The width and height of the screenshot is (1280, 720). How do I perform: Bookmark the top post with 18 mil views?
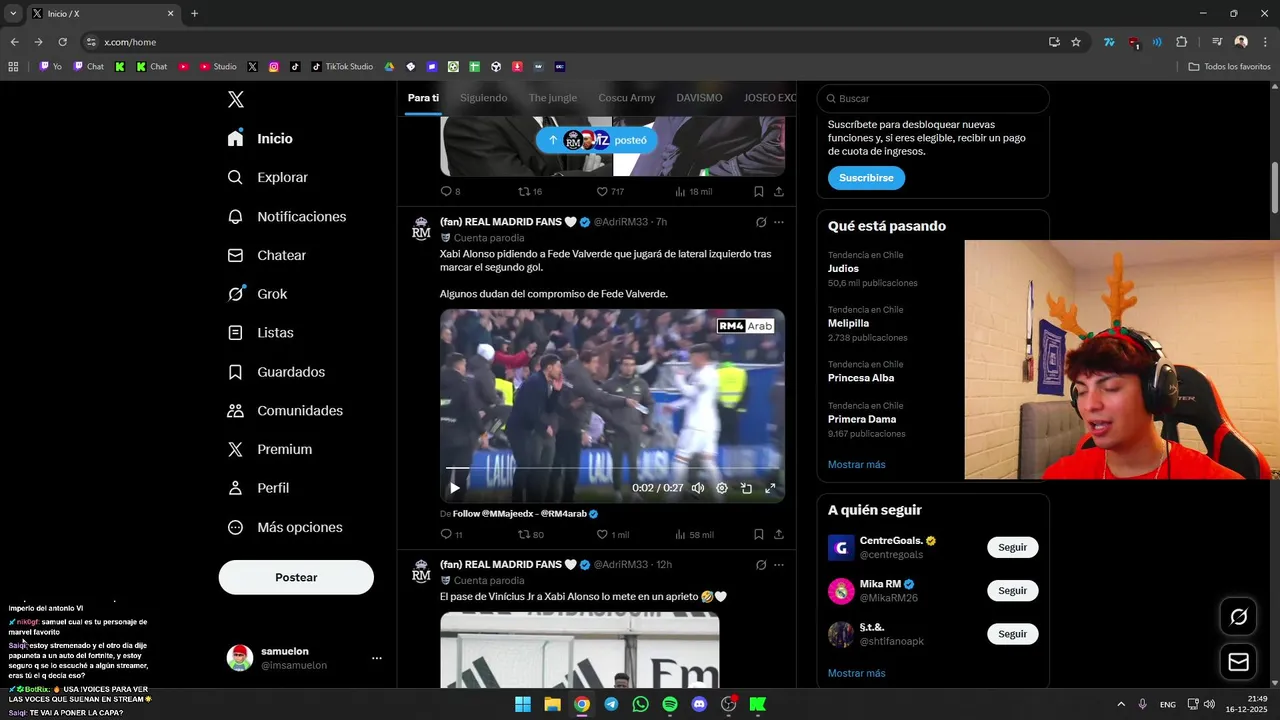759,191
